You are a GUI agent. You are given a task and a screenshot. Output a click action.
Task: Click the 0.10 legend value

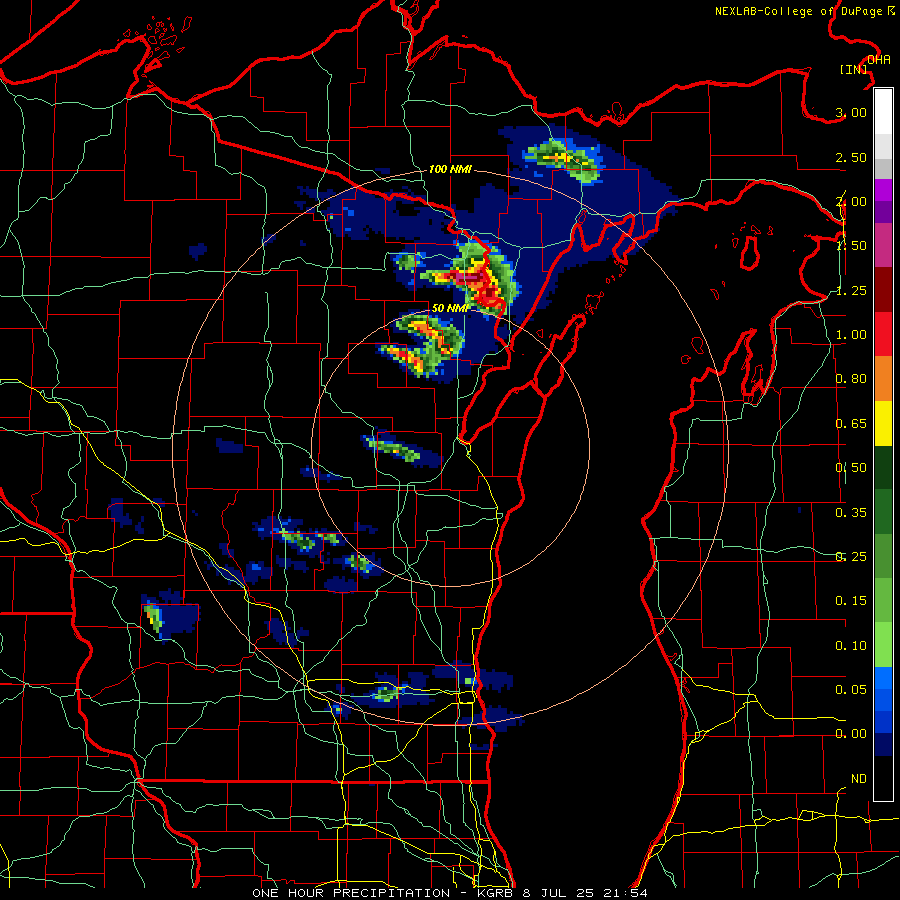[851, 646]
